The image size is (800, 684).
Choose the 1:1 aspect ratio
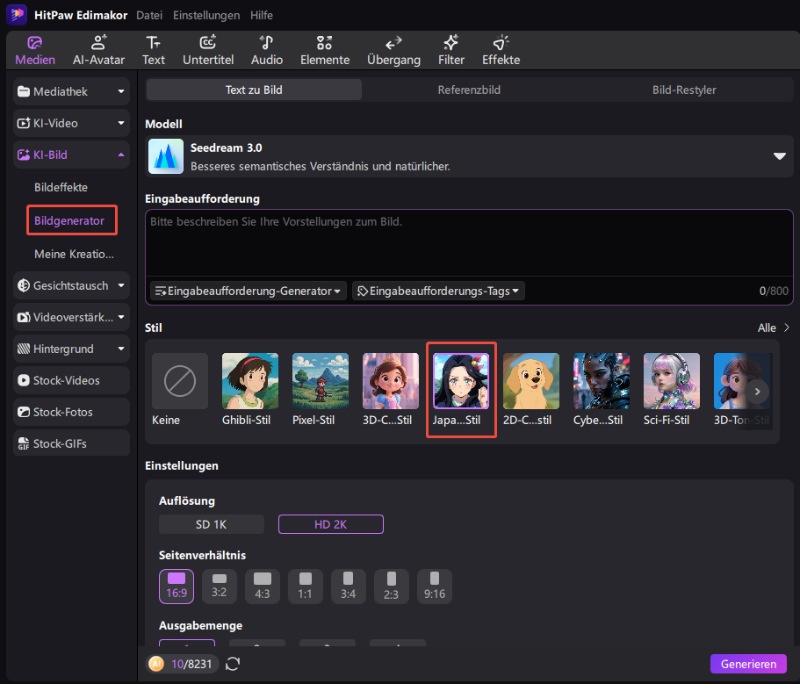point(306,585)
